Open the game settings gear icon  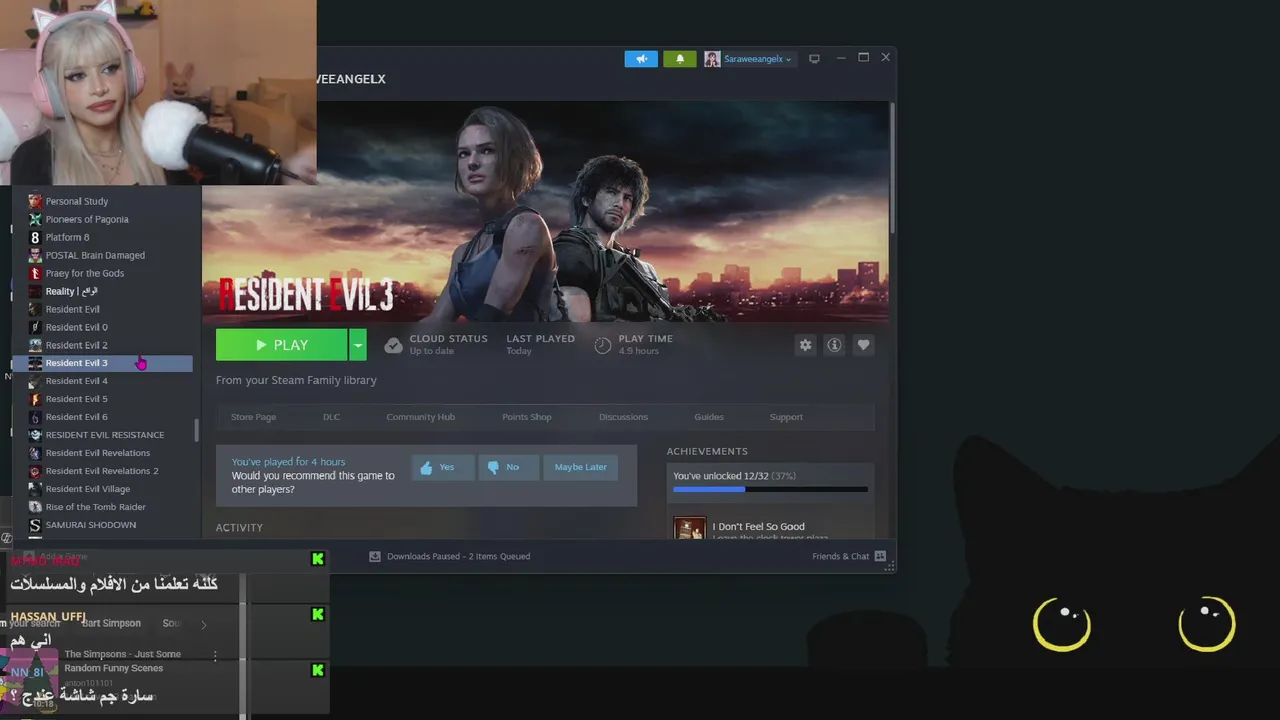point(805,345)
